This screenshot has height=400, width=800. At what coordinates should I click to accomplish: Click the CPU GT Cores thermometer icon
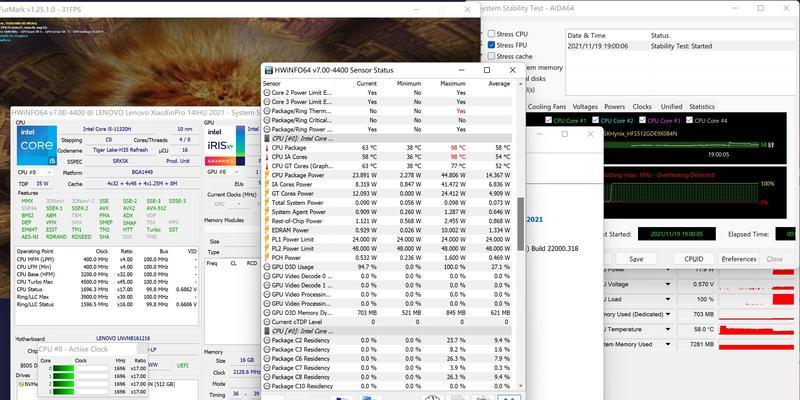click(267, 166)
